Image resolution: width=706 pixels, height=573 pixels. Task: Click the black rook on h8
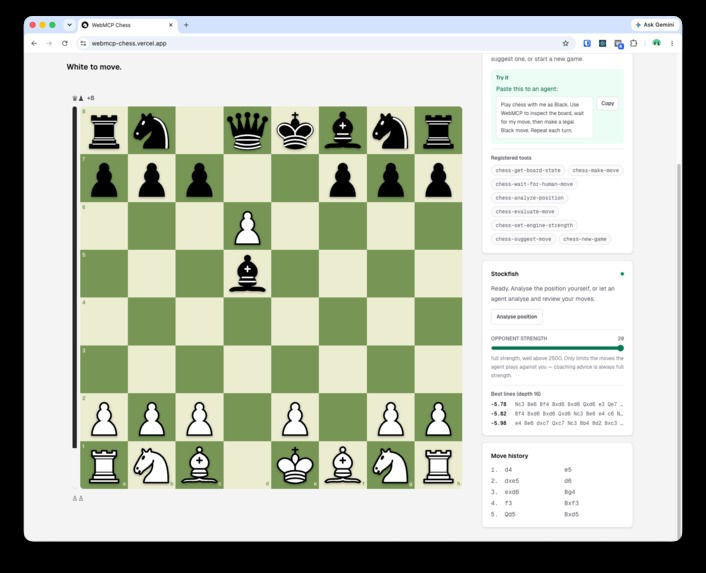click(x=438, y=131)
